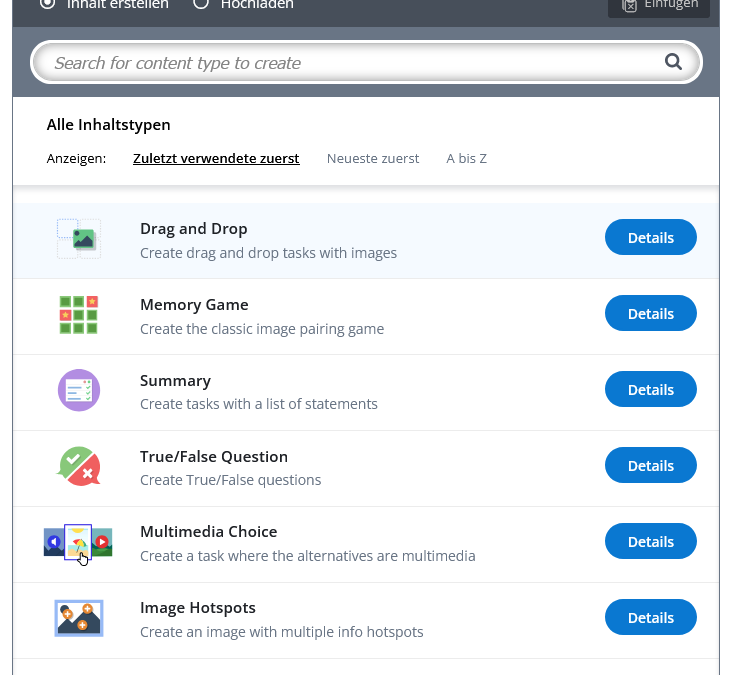The image size is (732, 675).
Task: View Details for Image Hotspots
Action: pos(650,618)
